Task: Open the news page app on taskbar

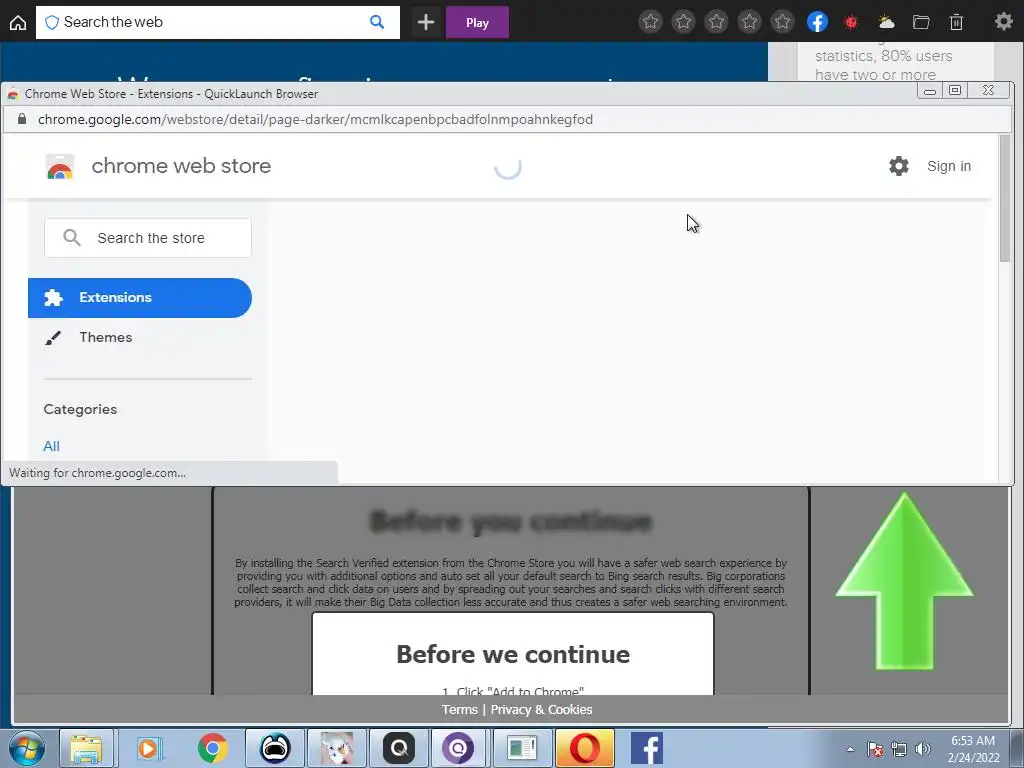Action: [522, 748]
